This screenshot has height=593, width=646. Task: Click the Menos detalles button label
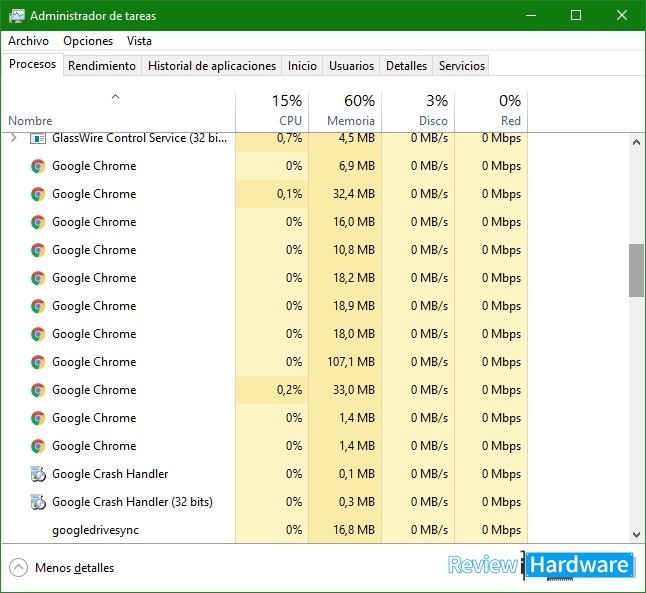[75, 568]
